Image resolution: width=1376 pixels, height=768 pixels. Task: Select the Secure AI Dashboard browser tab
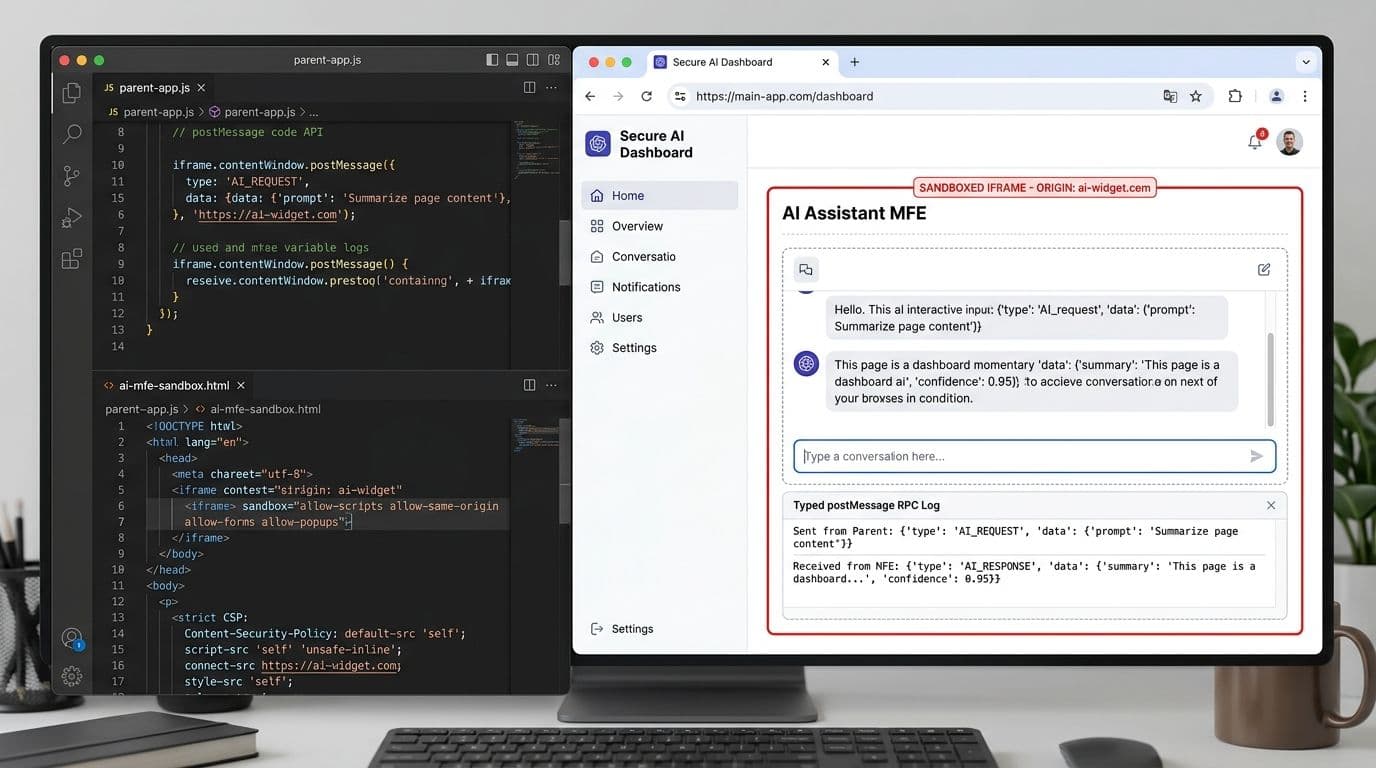coord(742,62)
